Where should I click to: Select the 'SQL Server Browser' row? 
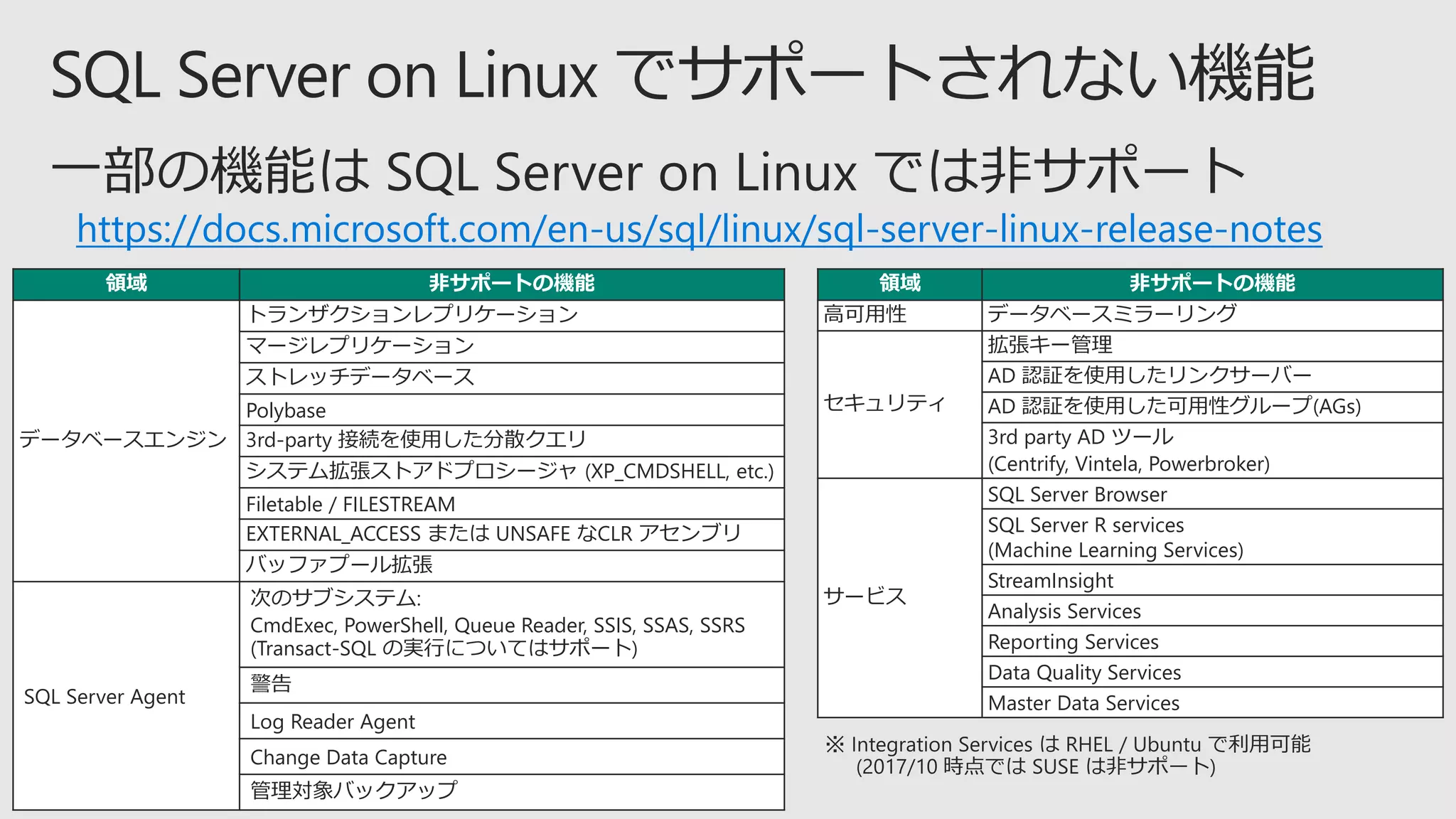(x=1212, y=494)
